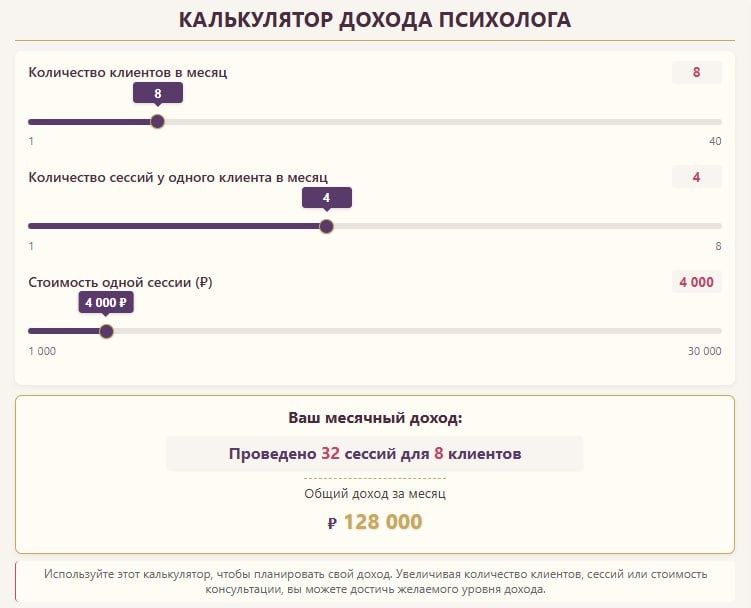The width and height of the screenshot is (751, 608).
Task: Click the "30 000" maximum price label
Action: pyautogui.click(x=704, y=351)
